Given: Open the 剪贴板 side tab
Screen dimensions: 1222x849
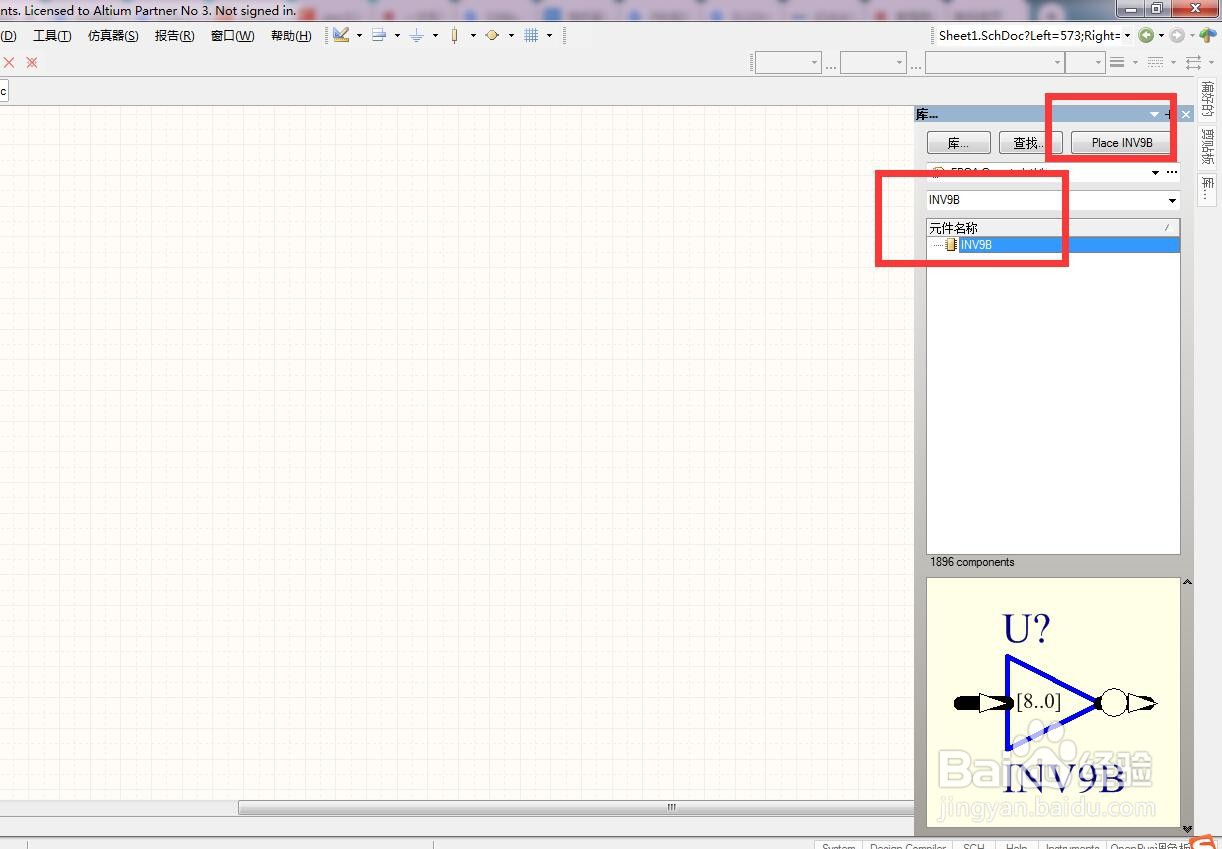Looking at the screenshot, I should click(x=1209, y=146).
